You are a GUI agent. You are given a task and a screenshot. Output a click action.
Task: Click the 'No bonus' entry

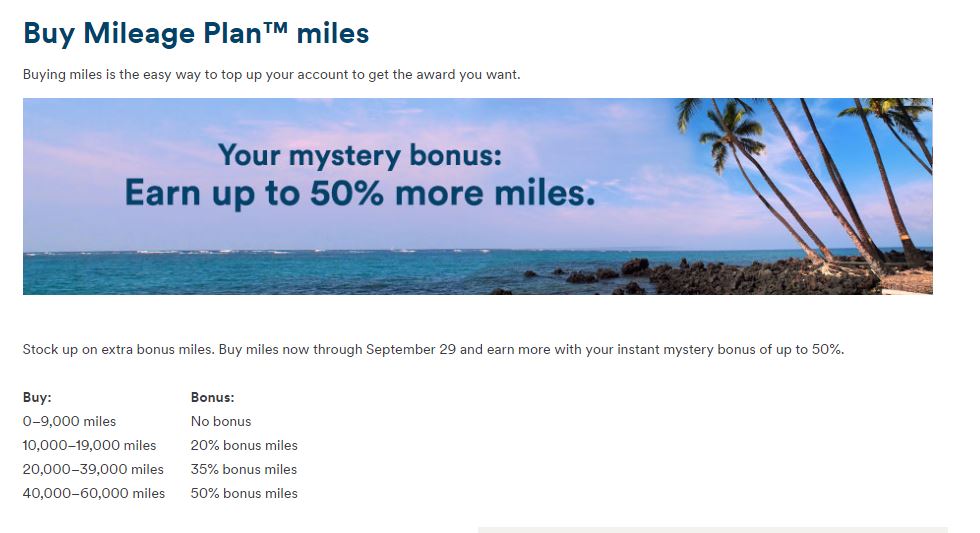pos(221,421)
